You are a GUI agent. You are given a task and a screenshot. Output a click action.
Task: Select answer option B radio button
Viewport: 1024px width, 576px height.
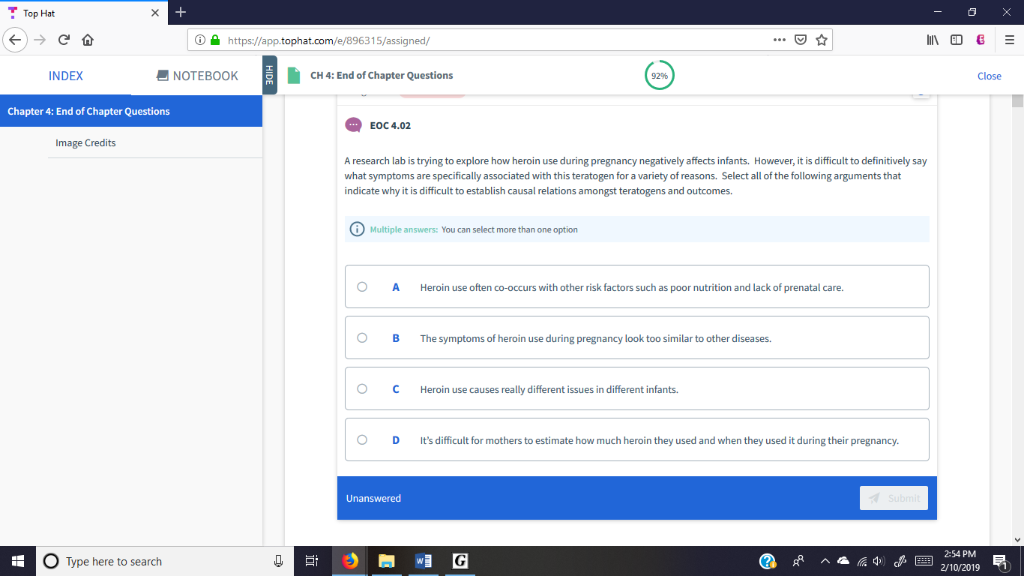coord(362,338)
